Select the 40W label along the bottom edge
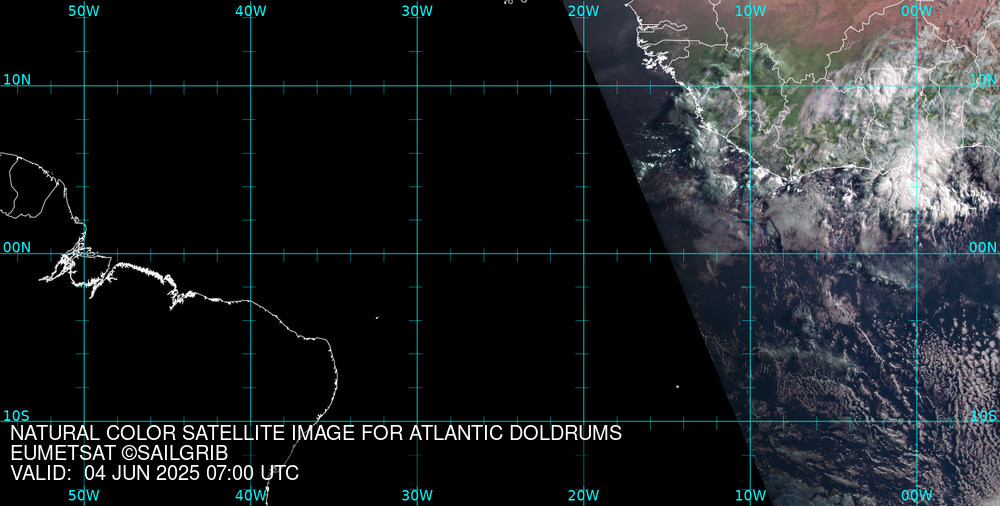This screenshot has width=1000, height=506. click(x=251, y=495)
